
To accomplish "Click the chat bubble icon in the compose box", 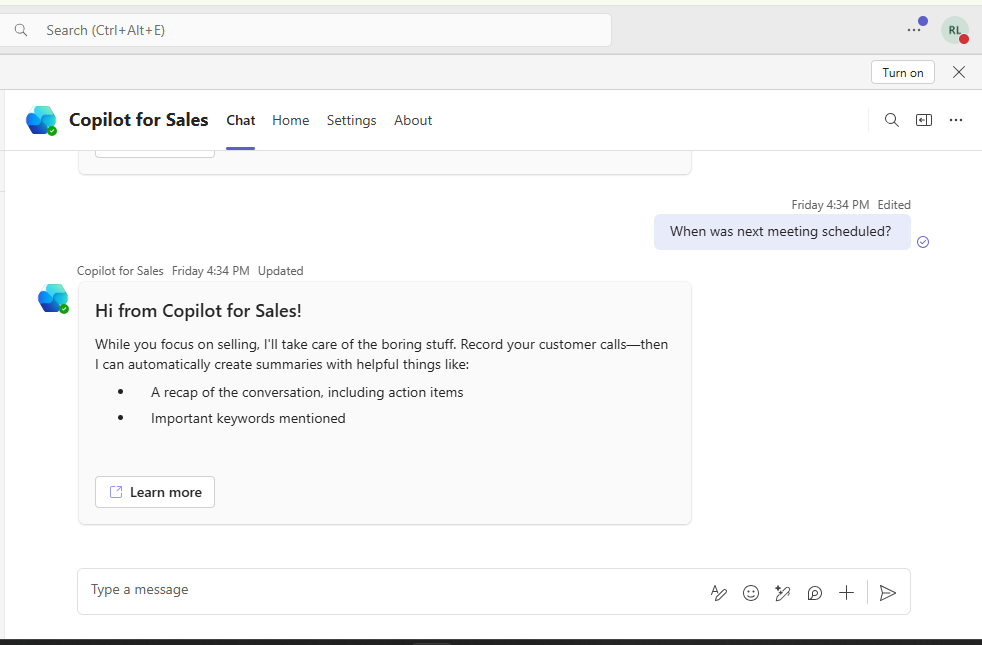I will click(814, 592).
